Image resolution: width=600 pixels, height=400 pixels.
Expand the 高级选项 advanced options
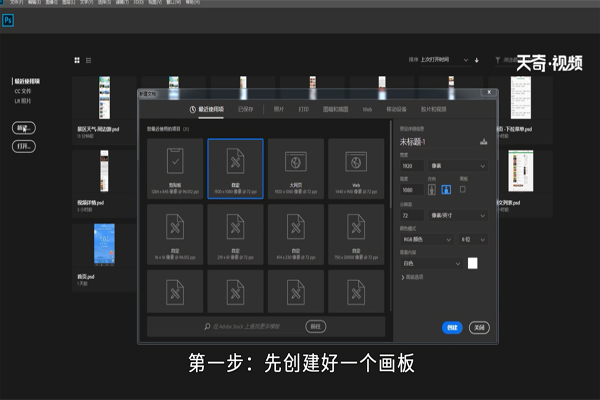pyautogui.click(x=412, y=277)
